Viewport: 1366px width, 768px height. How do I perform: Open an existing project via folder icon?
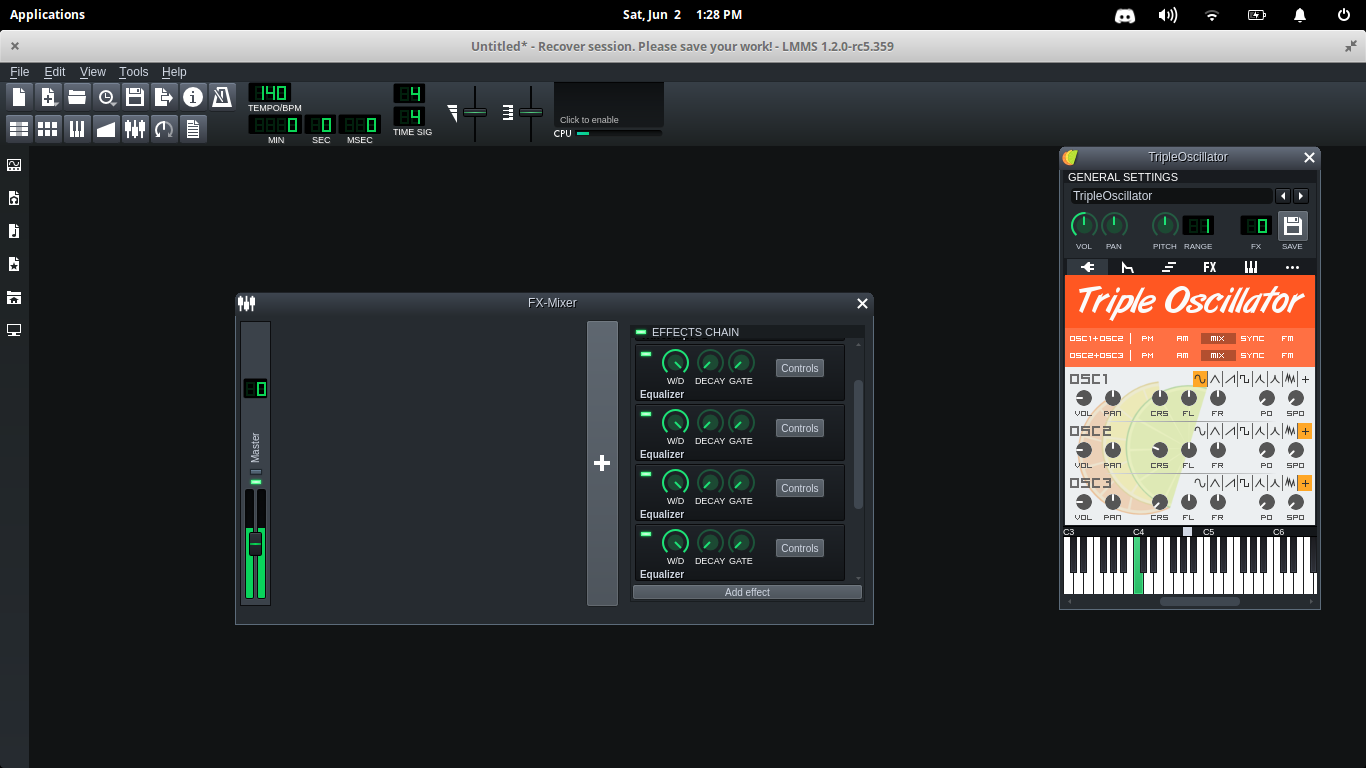click(77, 97)
